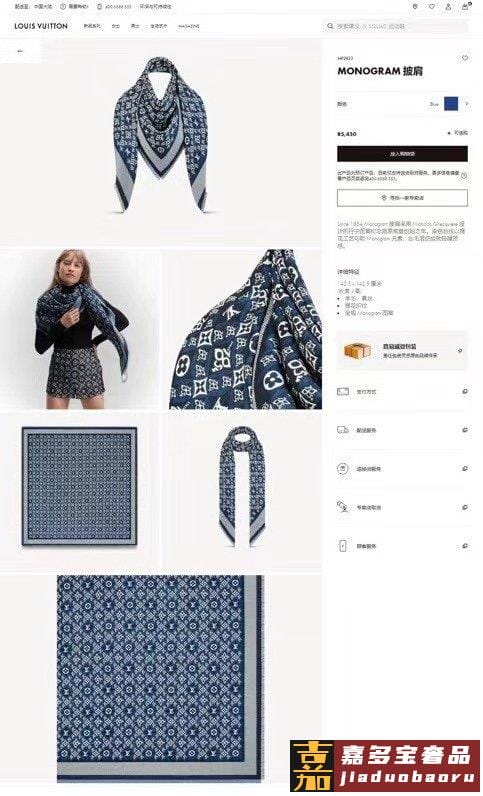The height and width of the screenshot is (796, 483).
Task: Open the wishlist heart icon in the top header
Action: pyautogui.click(x=432, y=7)
